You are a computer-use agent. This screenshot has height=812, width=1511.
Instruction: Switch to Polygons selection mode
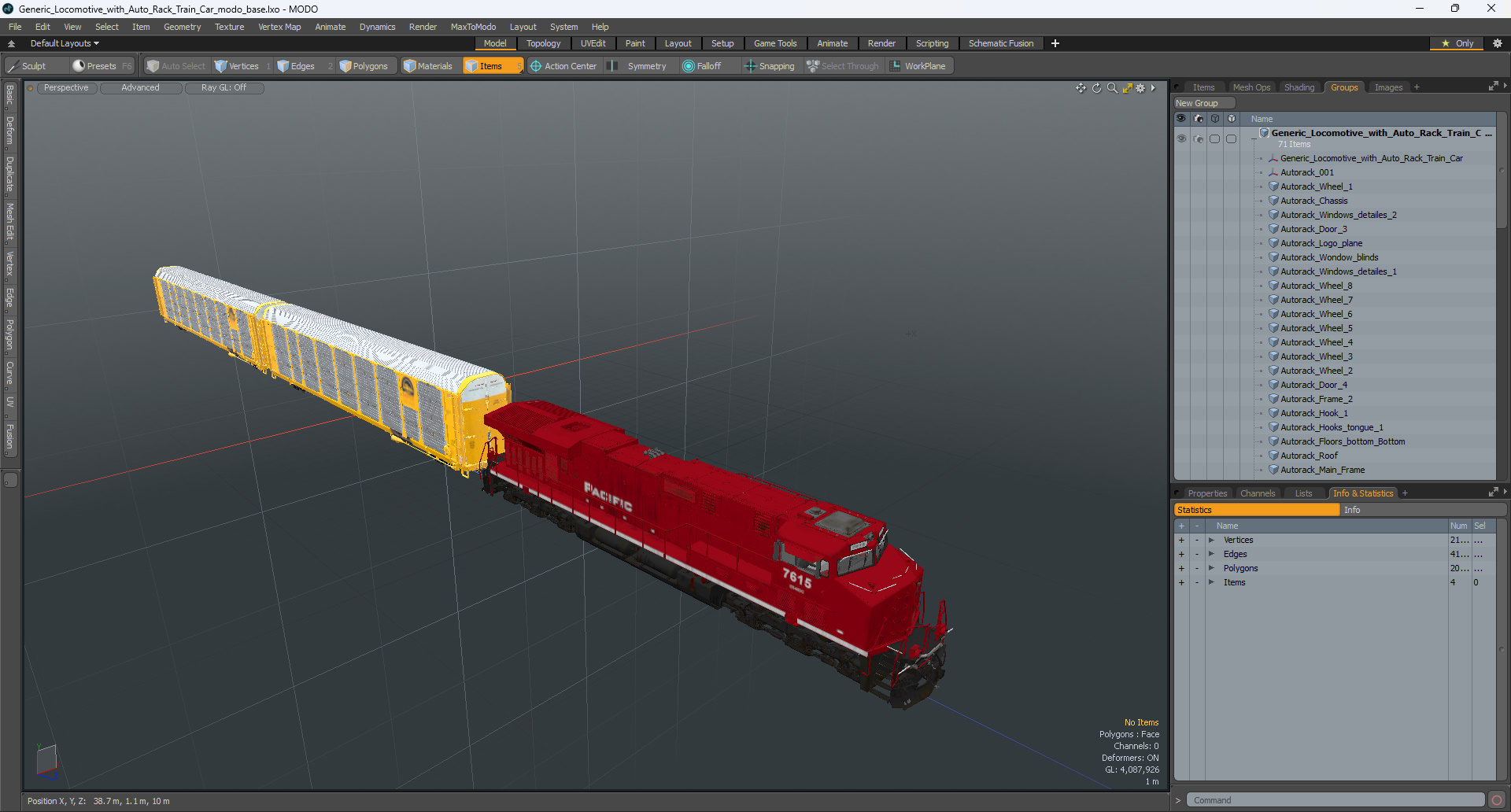[364, 66]
